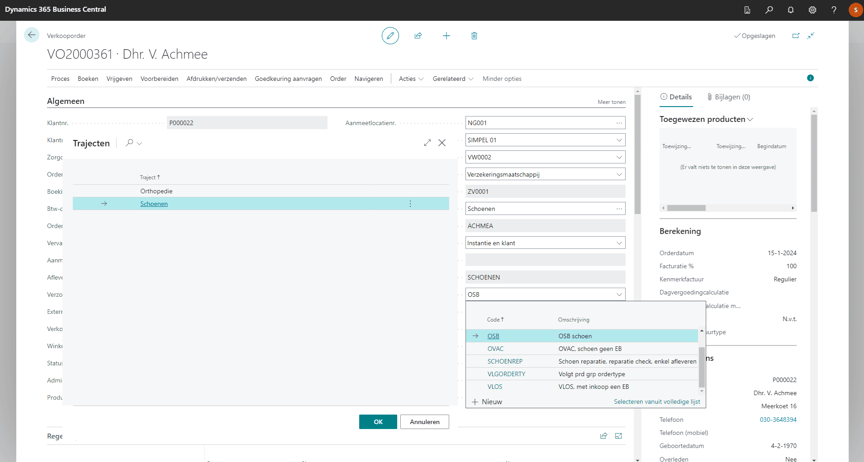Select the Orthopedie traject row
The height and width of the screenshot is (462, 864).
point(261,191)
